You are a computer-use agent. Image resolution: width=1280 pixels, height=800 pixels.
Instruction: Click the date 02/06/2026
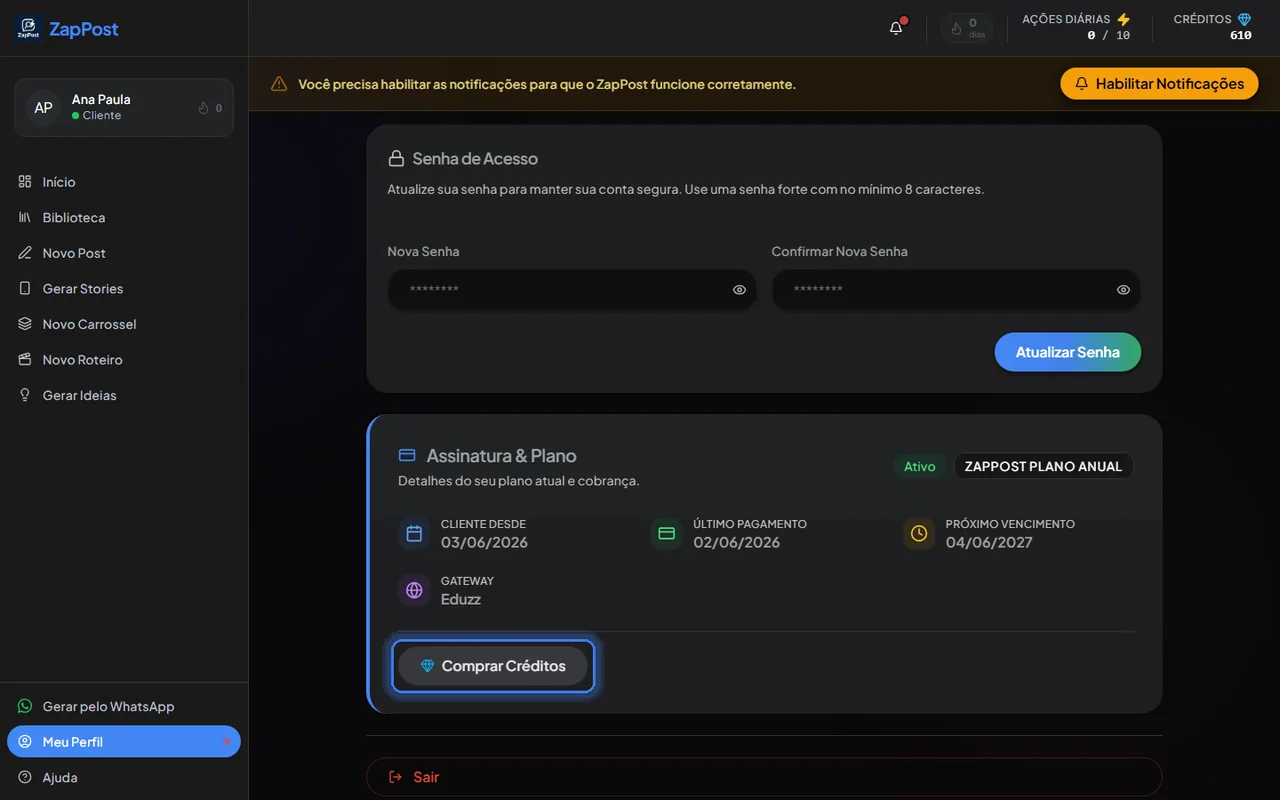coord(737,543)
